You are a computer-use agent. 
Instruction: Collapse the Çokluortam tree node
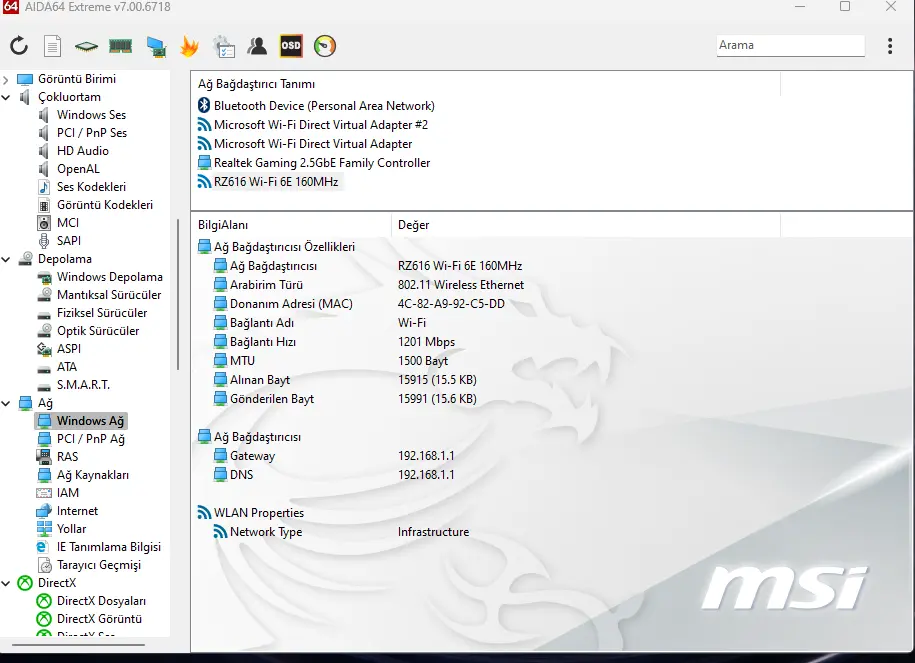click(x=6, y=97)
